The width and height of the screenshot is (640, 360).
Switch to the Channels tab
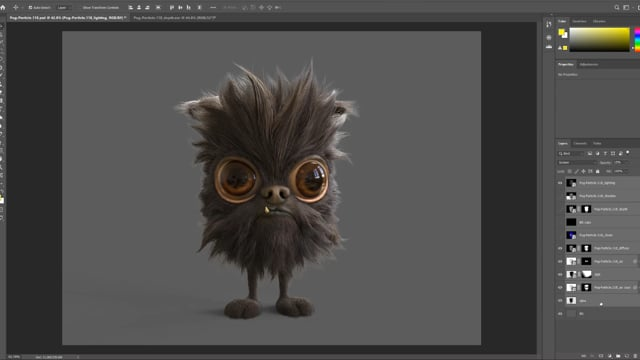pyautogui.click(x=580, y=143)
